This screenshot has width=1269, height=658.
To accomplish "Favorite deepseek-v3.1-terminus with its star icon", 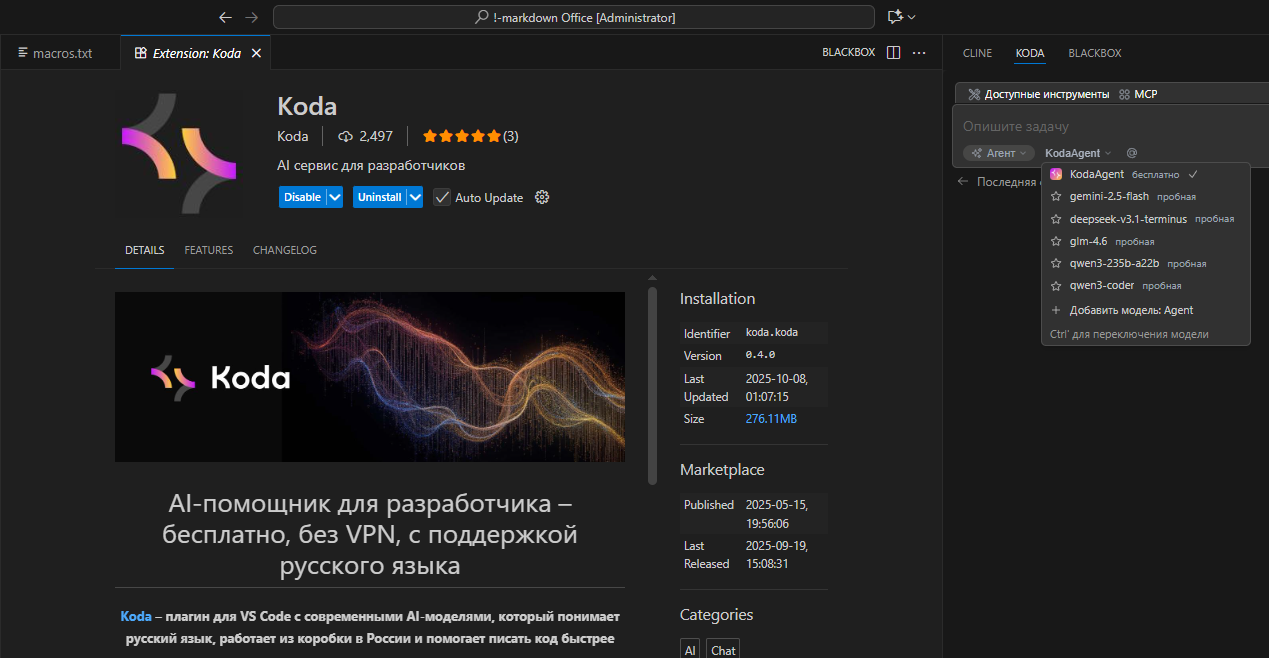I will point(1056,218).
